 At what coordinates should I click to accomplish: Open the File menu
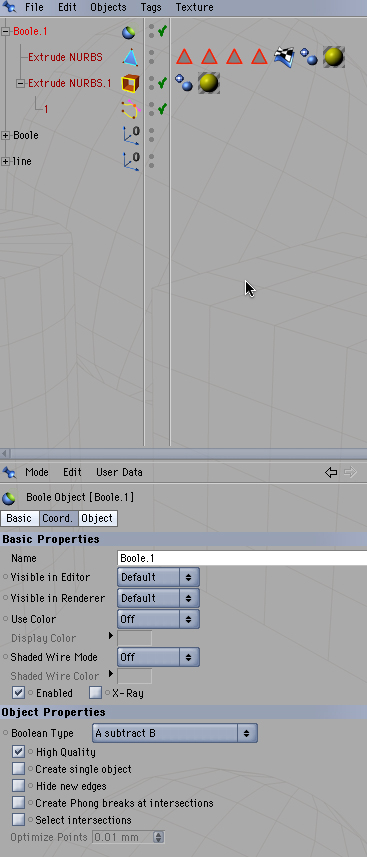click(34, 8)
